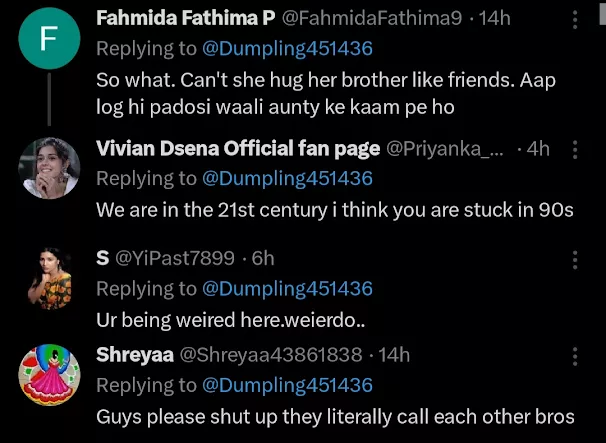Click the avatar of user S
Viewport: 606px width, 443px height.
coord(50,277)
